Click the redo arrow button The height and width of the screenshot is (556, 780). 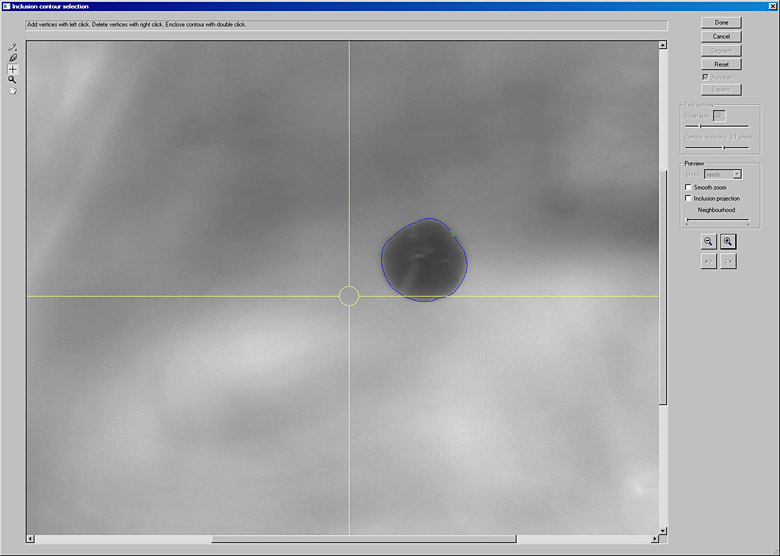click(x=728, y=261)
